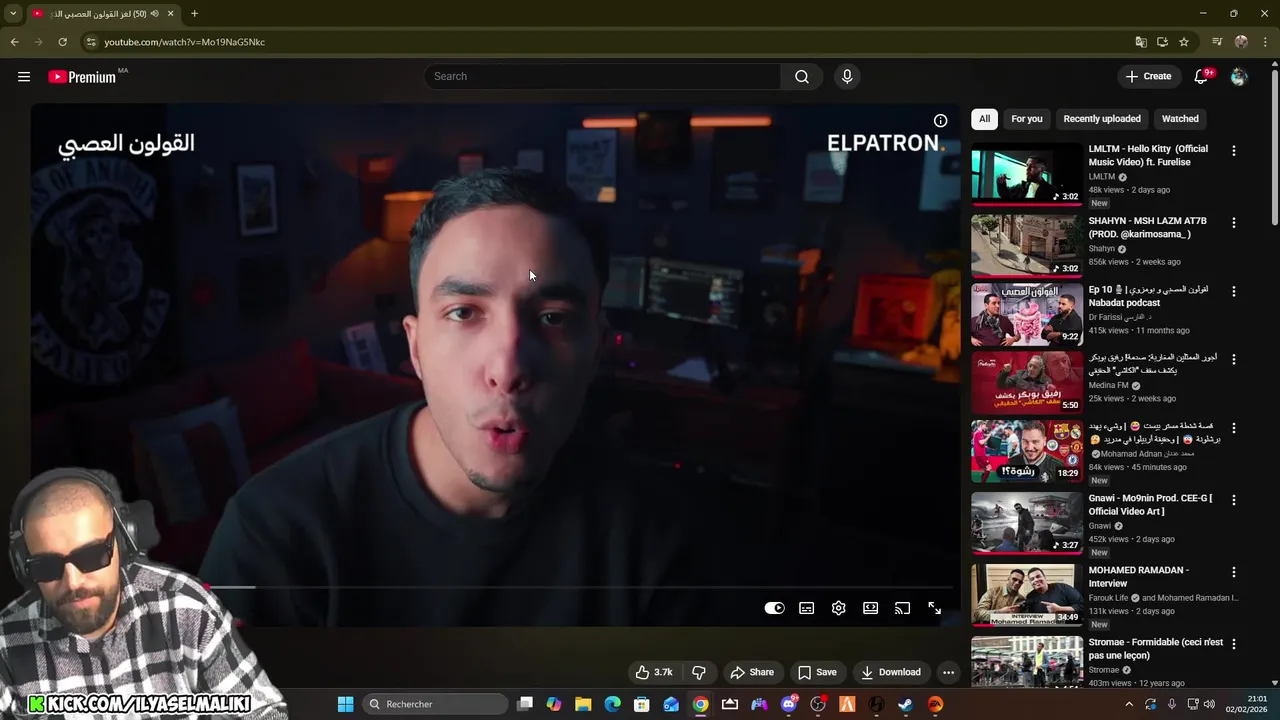This screenshot has width=1280, height=720.
Task: Open options for Gnawi Mo9nin video
Action: 1234,500
